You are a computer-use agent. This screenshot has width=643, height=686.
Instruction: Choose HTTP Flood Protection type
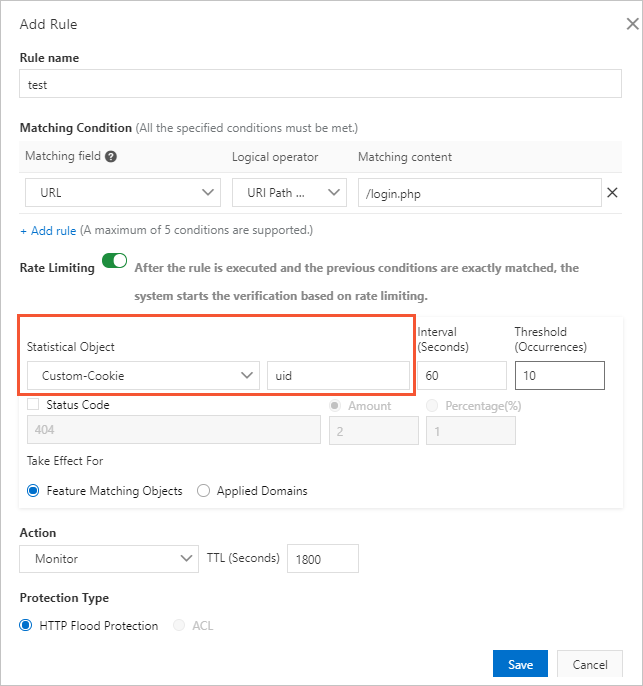click(x=27, y=626)
